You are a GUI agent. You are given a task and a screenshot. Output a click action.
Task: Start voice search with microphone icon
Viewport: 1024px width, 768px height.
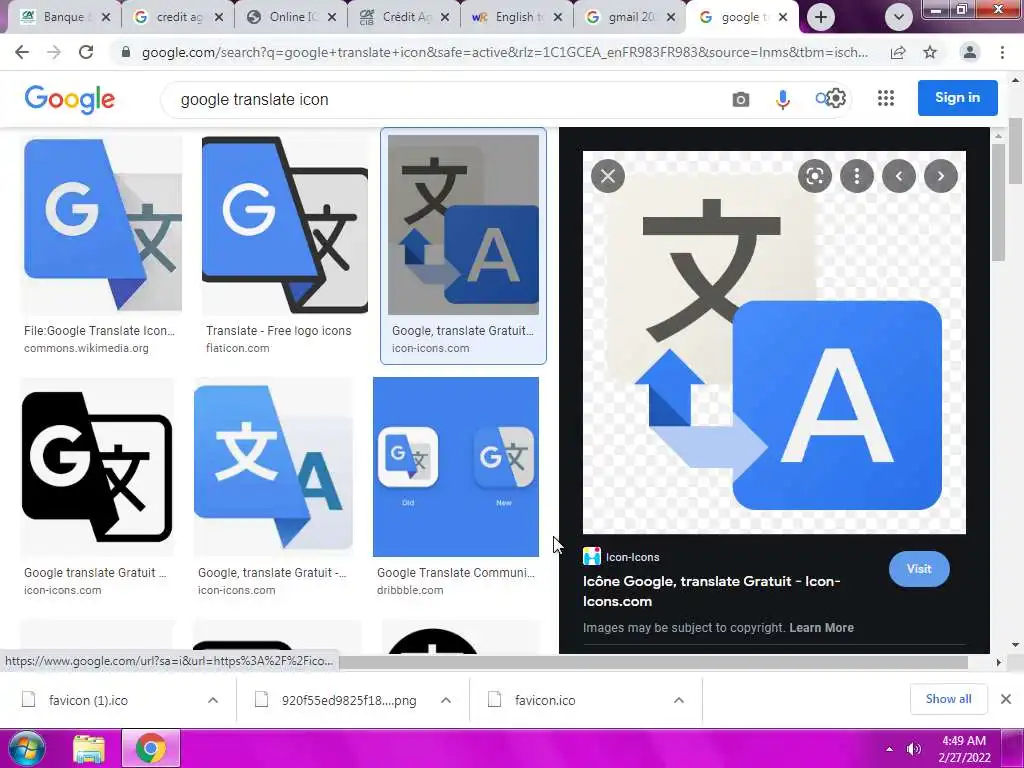click(782, 99)
